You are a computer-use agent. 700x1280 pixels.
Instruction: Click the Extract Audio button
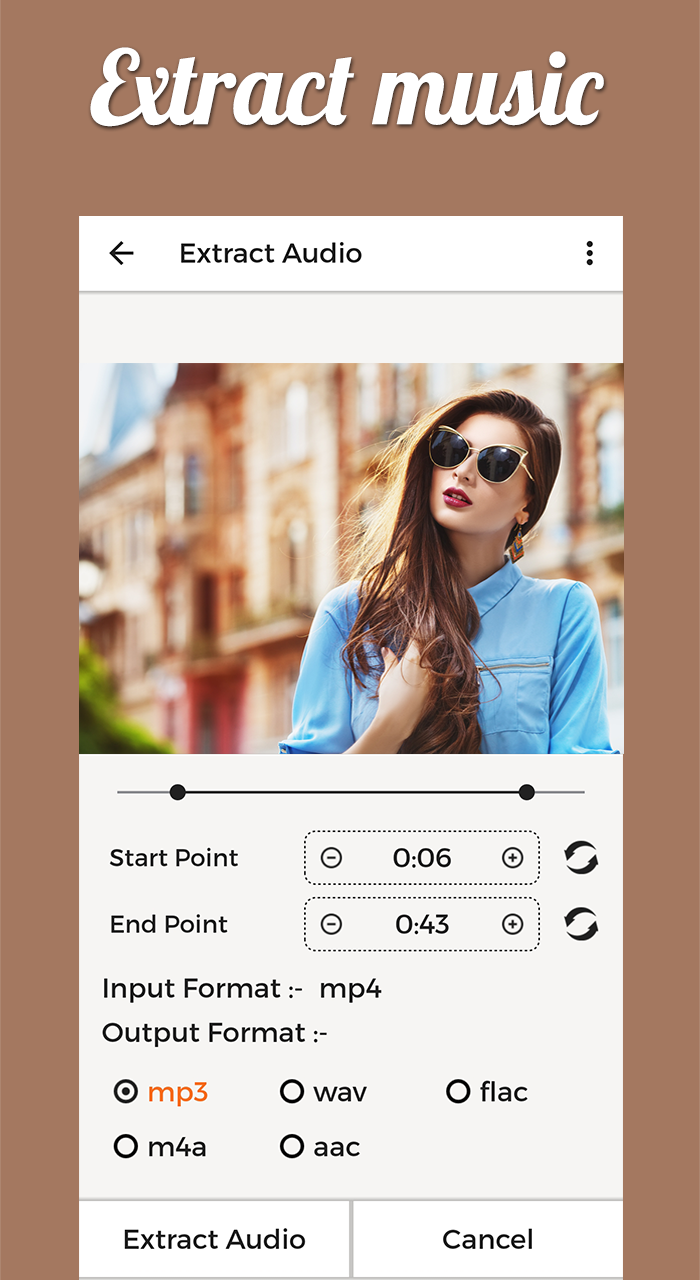tap(214, 1240)
